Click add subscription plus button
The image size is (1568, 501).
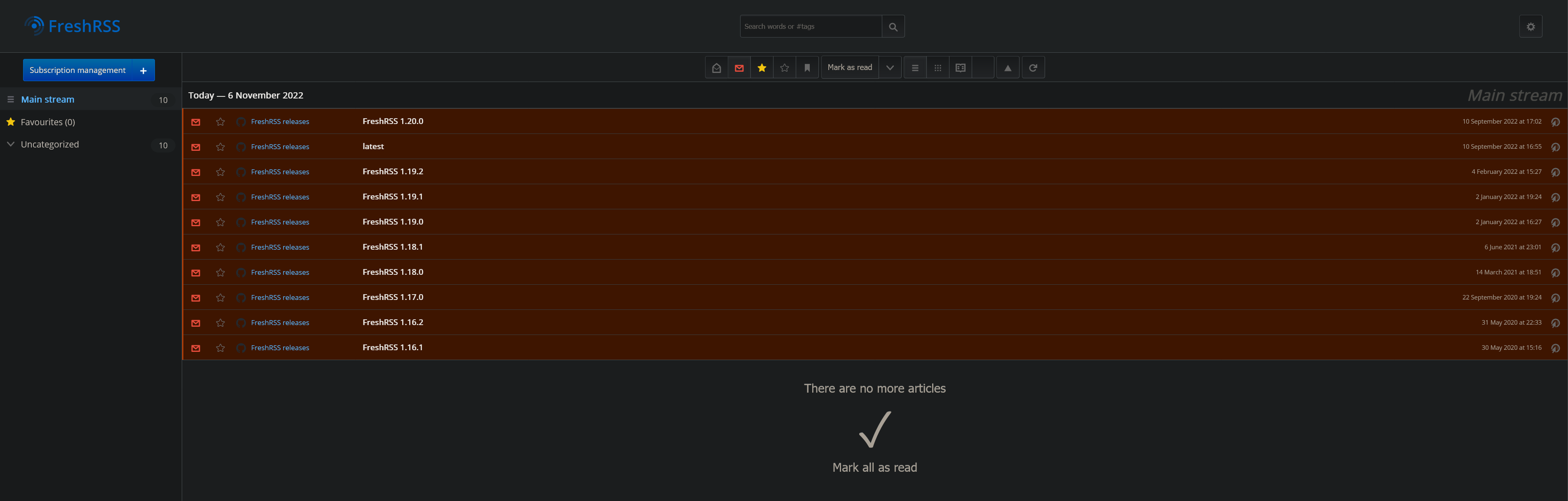click(x=143, y=70)
